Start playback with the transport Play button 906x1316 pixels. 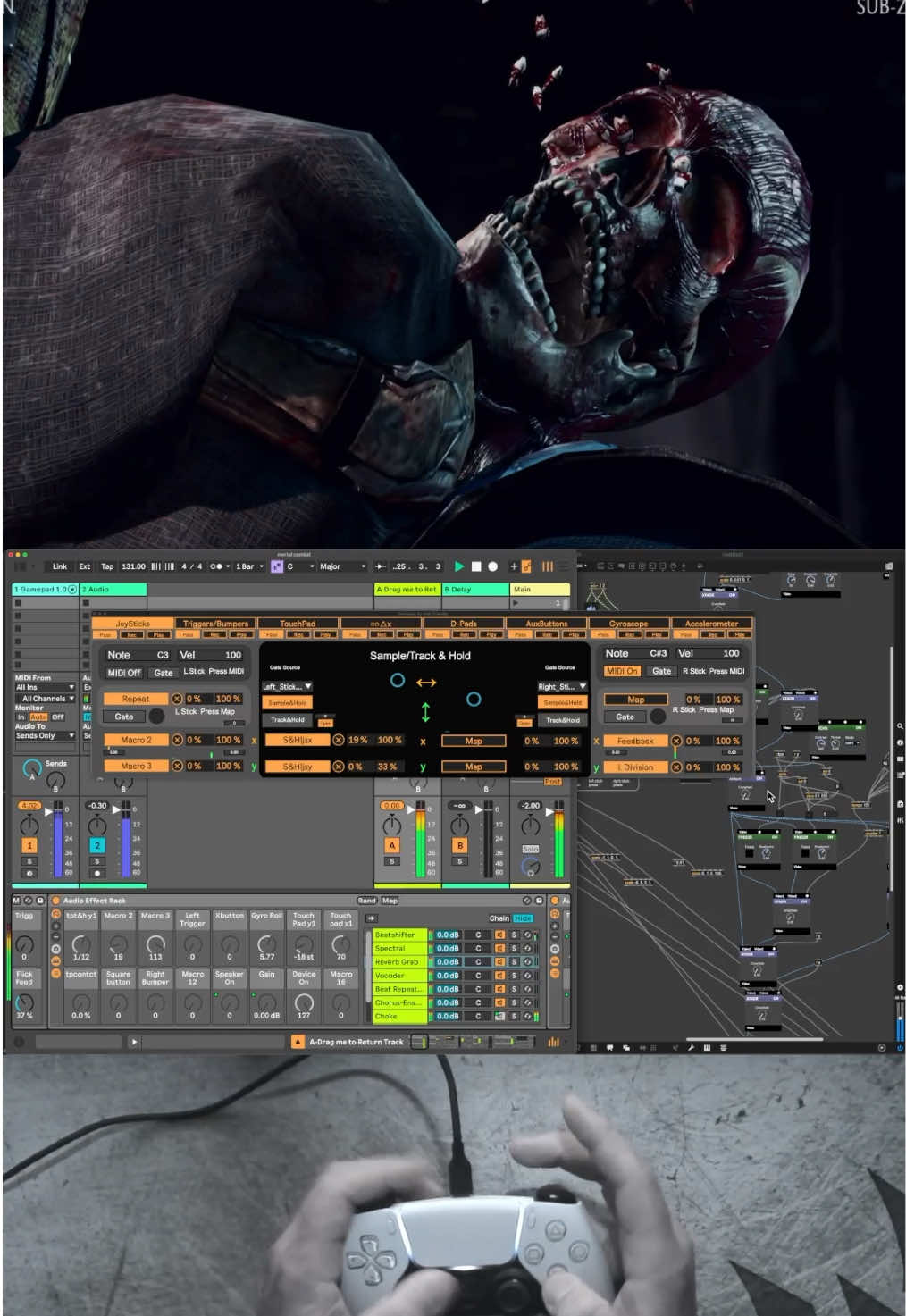[459, 566]
